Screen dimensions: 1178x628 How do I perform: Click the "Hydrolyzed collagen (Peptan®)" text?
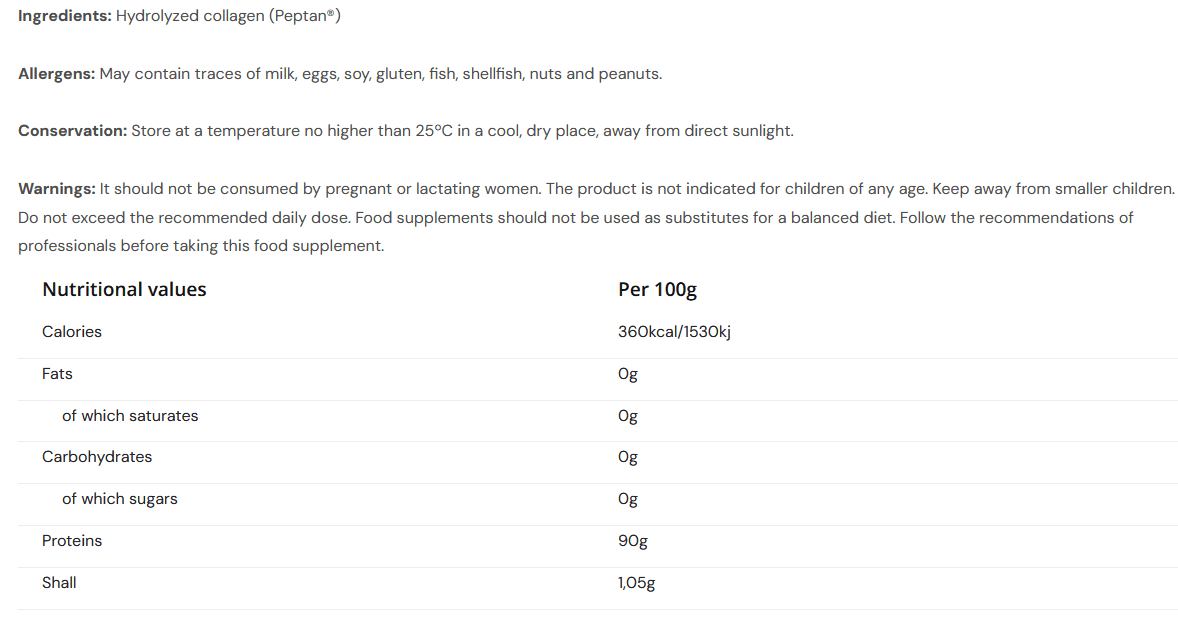point(228,17)
